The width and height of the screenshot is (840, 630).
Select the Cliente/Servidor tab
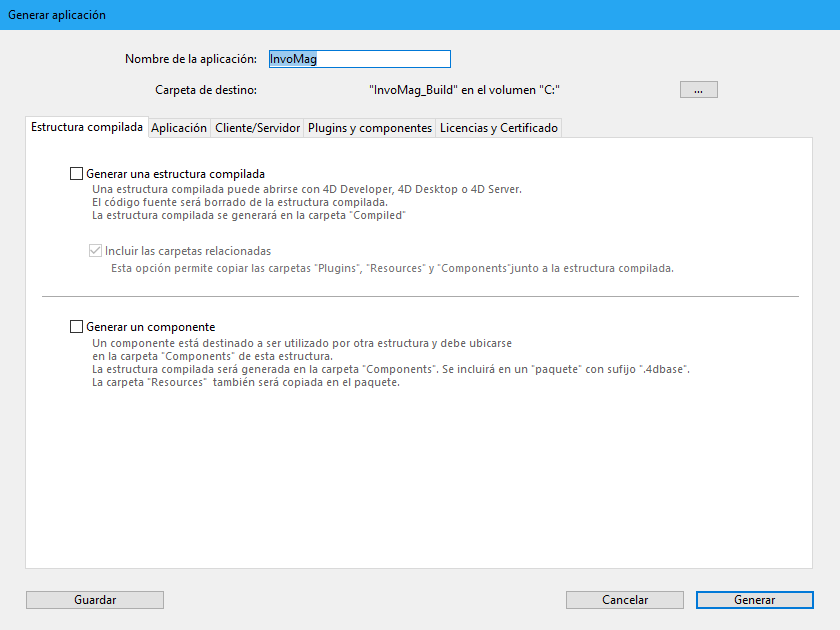[257, 128]
